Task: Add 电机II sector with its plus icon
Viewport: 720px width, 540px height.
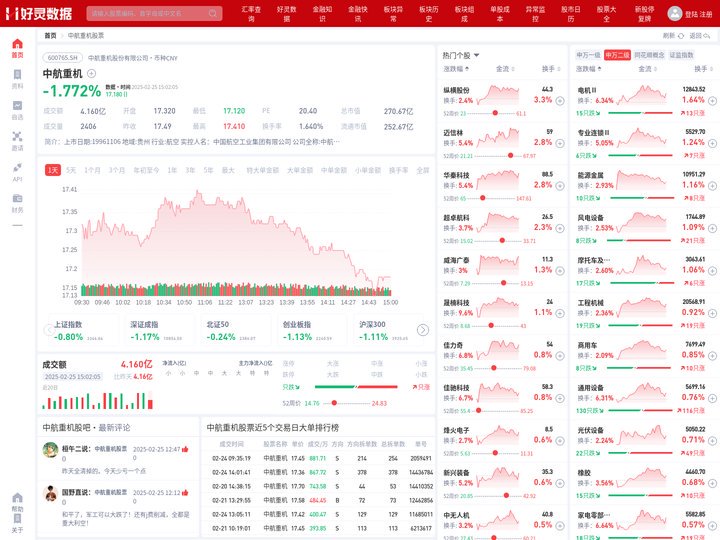Action: pos(712,101)
